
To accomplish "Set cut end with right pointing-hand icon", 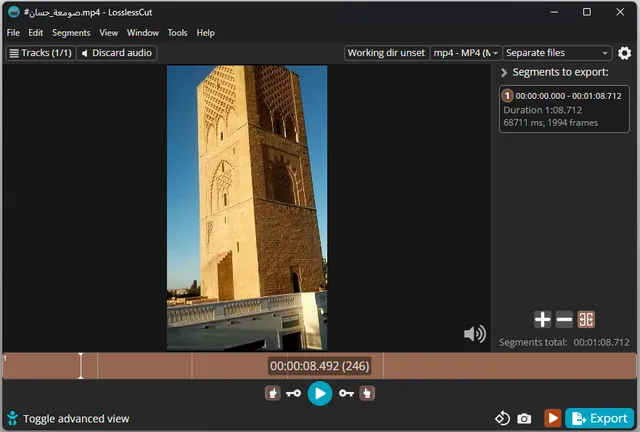I will click(367, 394).
